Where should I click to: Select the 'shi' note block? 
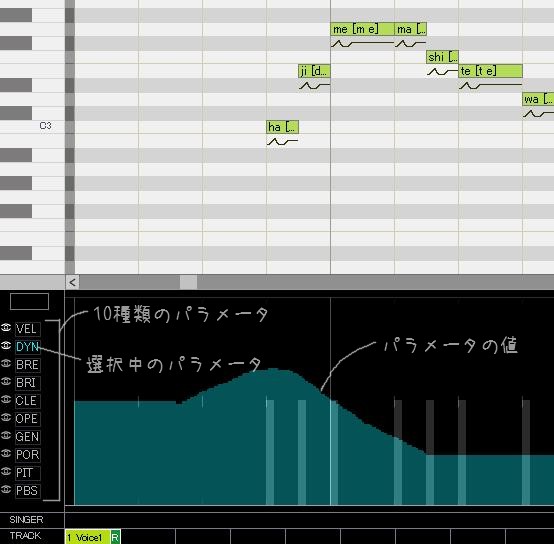point(442,57)
